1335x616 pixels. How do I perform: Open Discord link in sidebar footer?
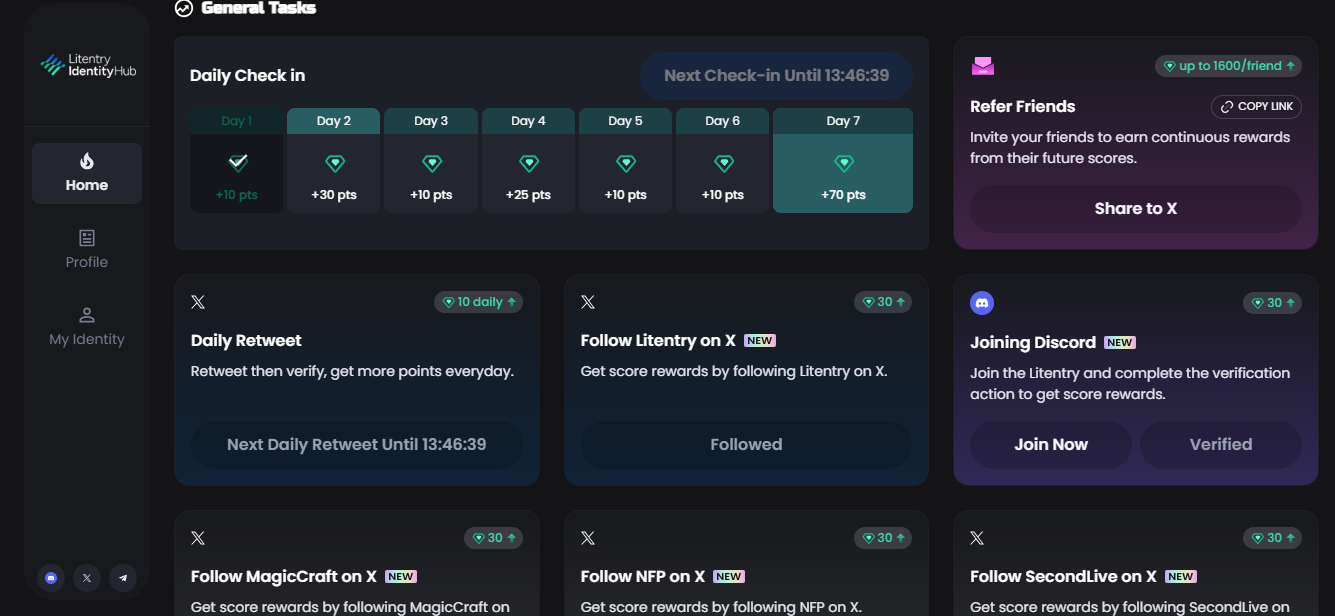coord(51,577)
